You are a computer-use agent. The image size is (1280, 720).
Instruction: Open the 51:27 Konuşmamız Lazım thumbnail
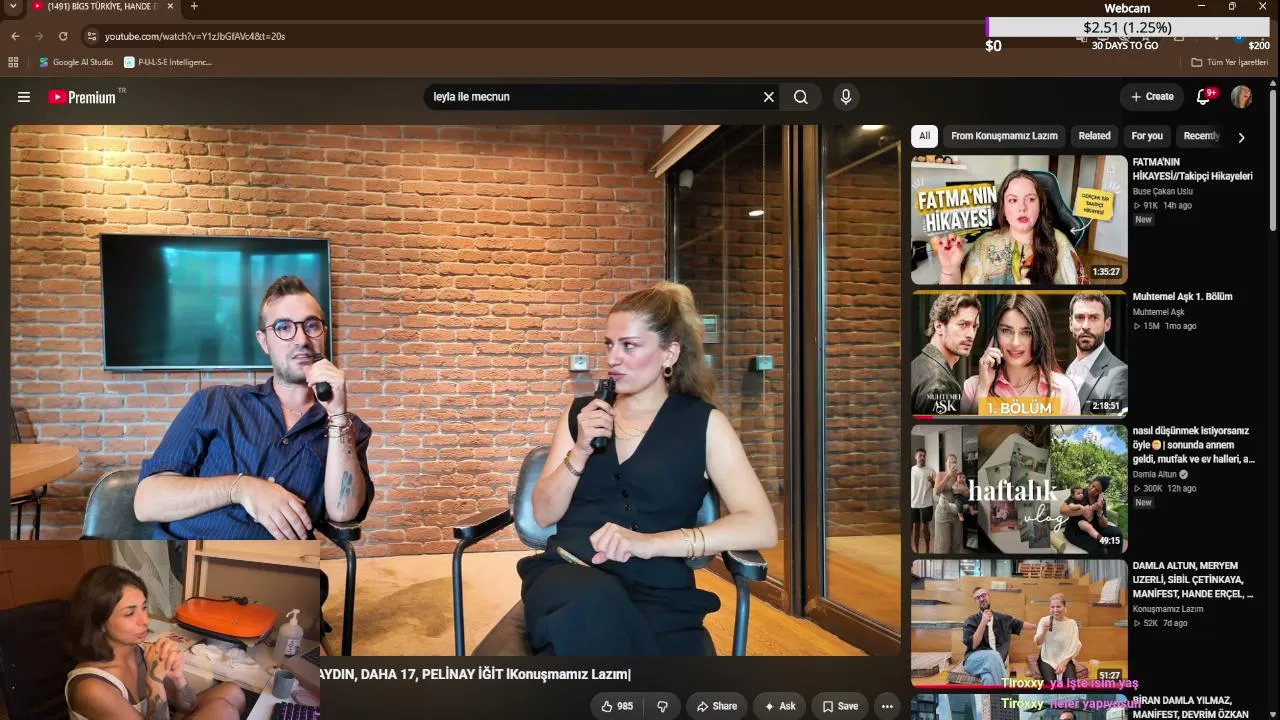[1019, 624]
